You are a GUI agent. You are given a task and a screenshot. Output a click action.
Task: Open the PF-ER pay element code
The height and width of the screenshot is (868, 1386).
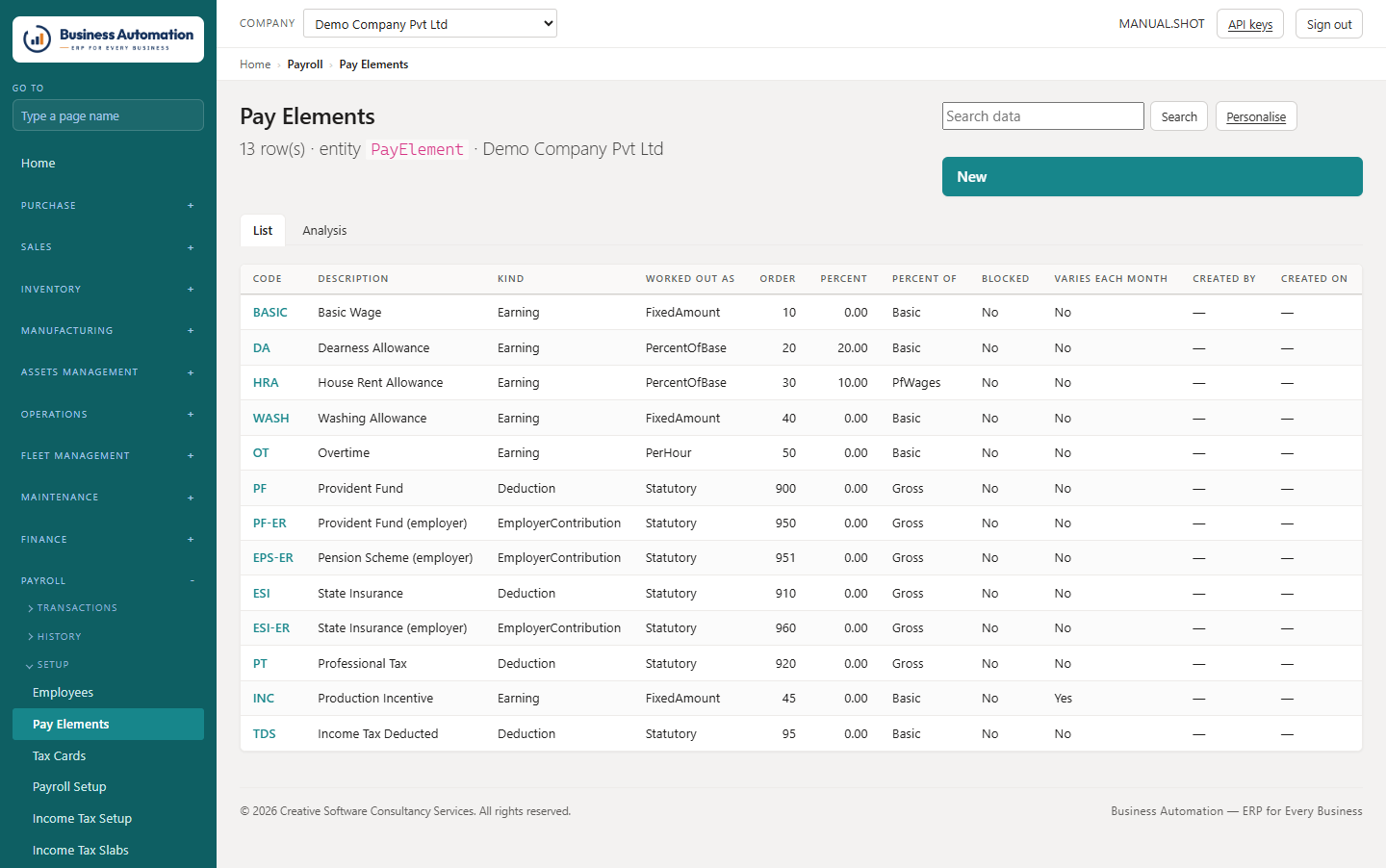coord(269,523)
